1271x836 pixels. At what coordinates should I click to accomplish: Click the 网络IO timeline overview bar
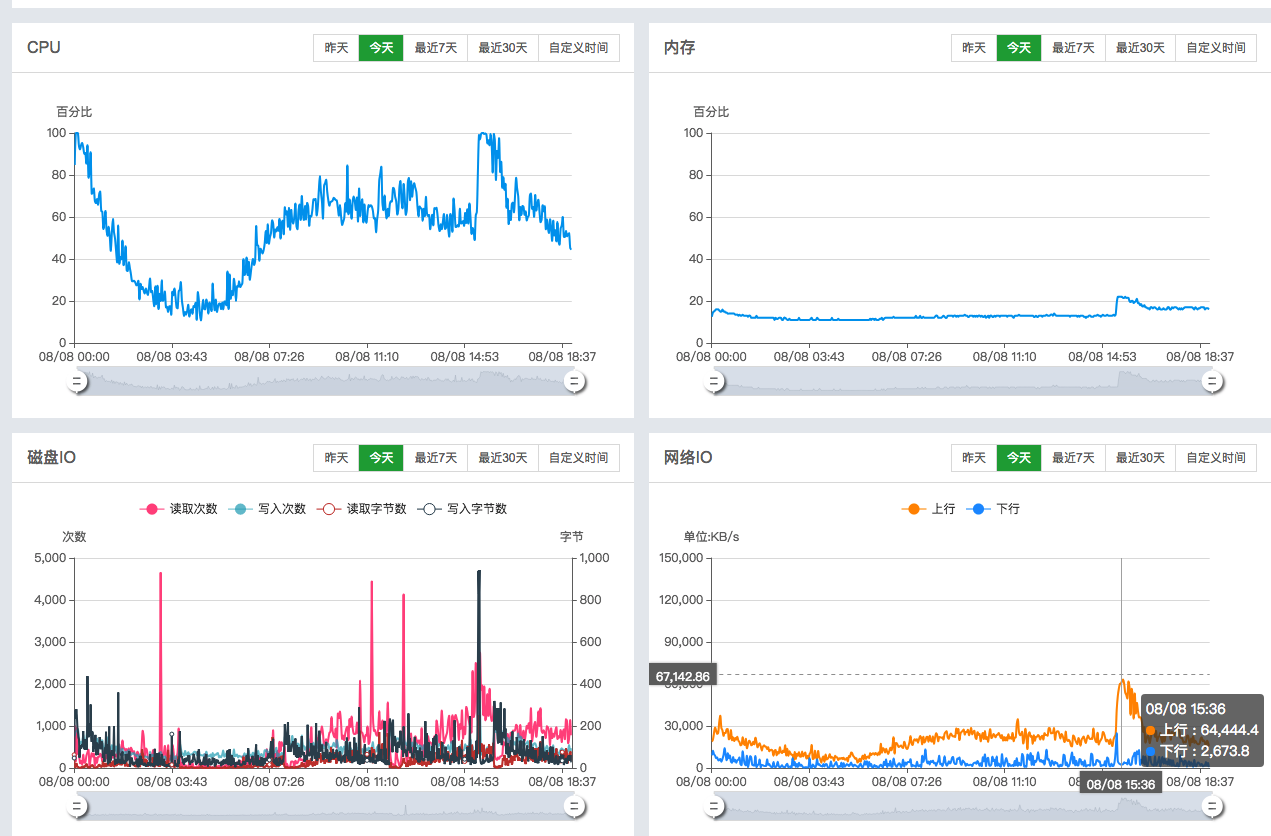pyautogui.click(x=960, y=806)
